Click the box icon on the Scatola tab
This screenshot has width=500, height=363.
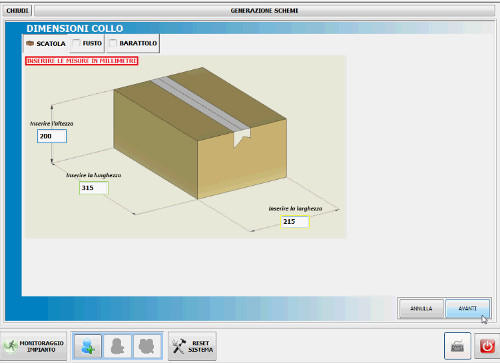coord(30,43)
